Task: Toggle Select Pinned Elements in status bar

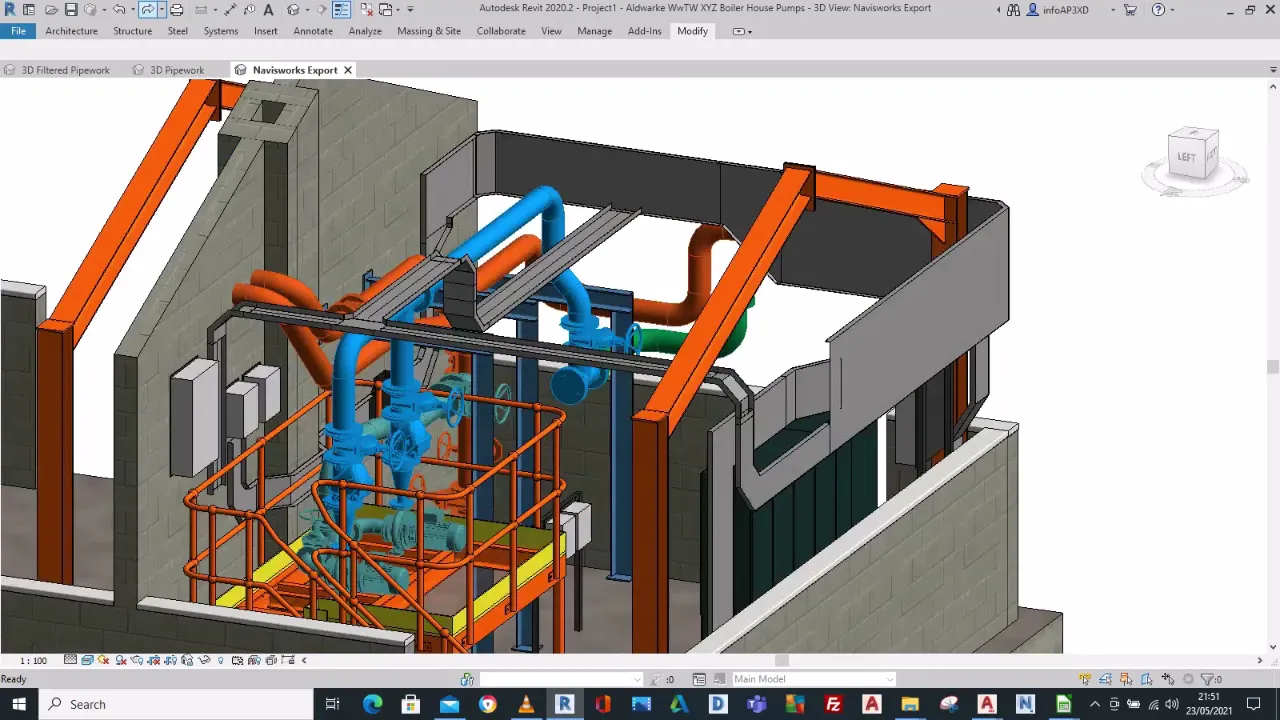Action: [x=1126, y=679]
